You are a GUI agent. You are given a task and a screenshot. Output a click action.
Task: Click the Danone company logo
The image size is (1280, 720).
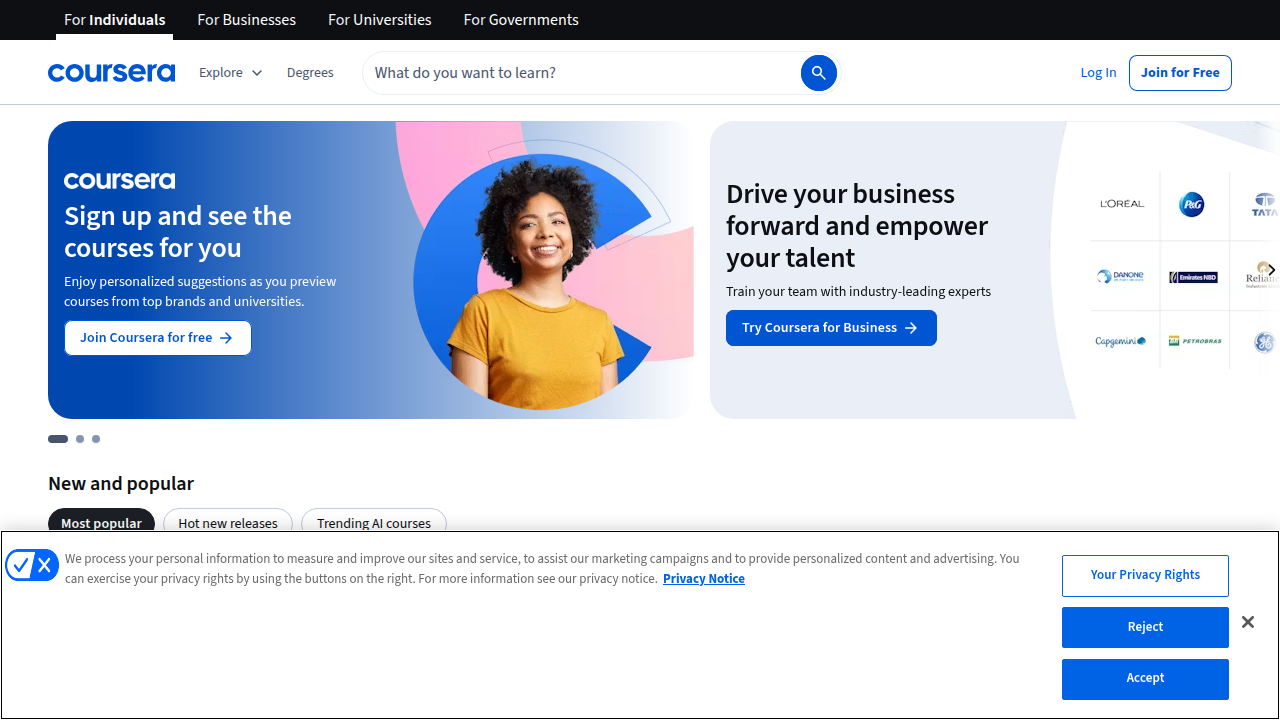coord(1120,276)
